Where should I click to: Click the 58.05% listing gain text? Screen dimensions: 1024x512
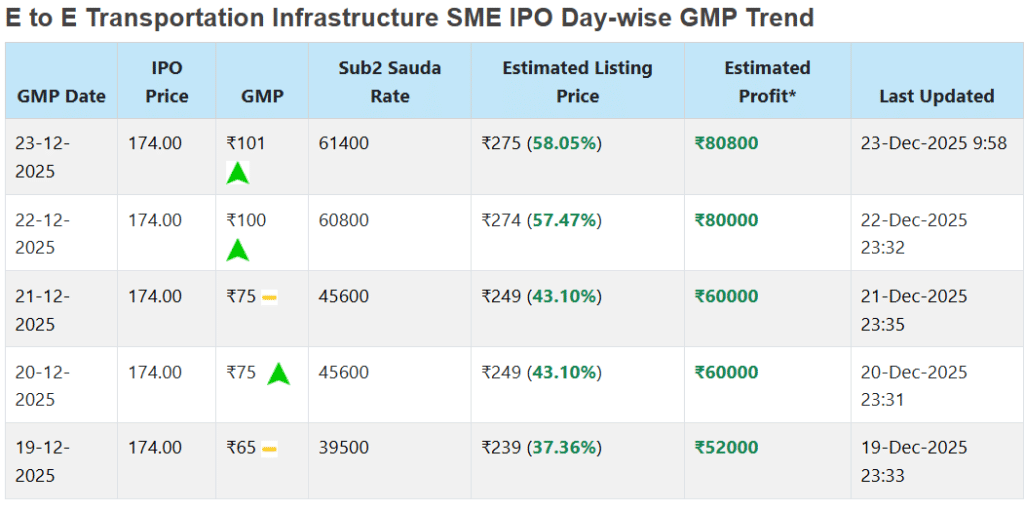565,143
